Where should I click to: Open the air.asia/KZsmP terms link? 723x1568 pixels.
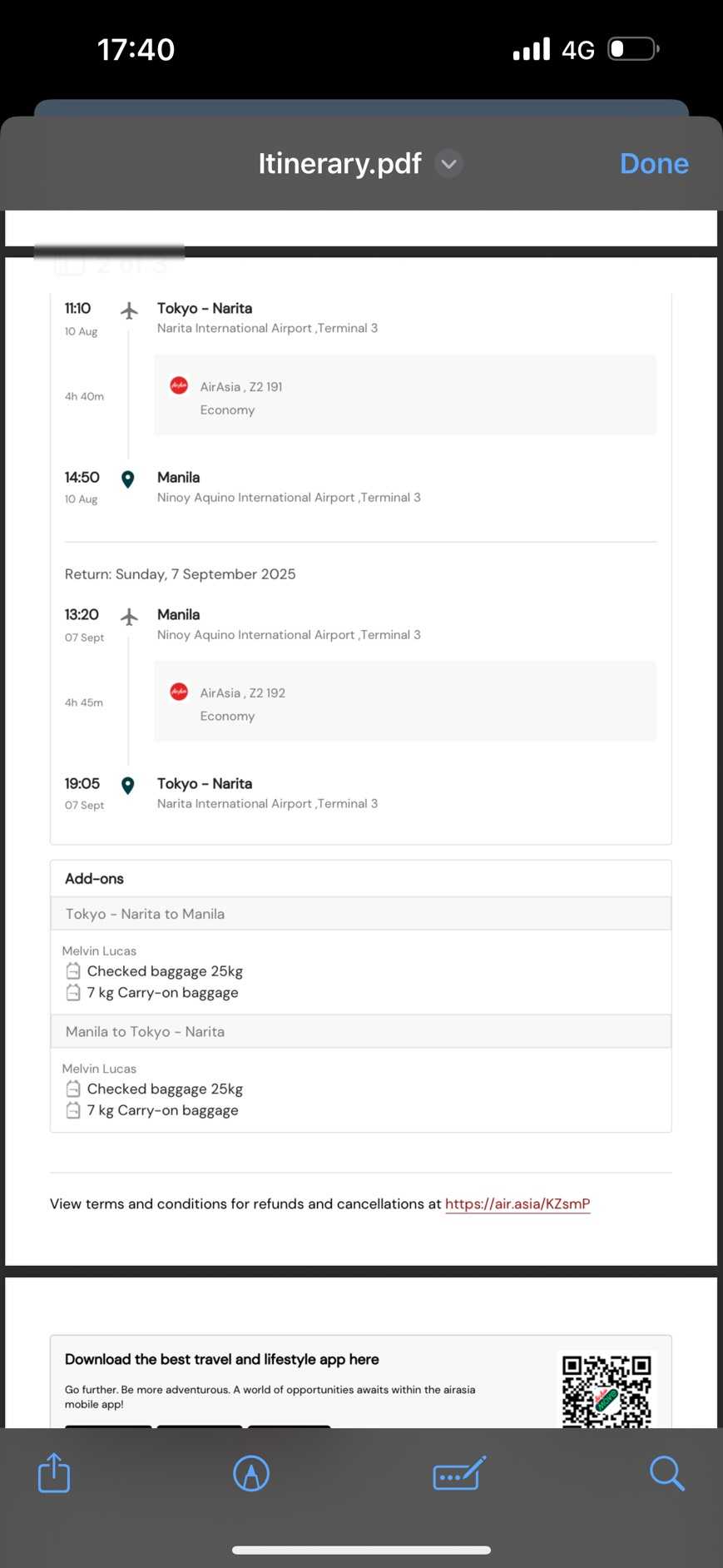517,1203
